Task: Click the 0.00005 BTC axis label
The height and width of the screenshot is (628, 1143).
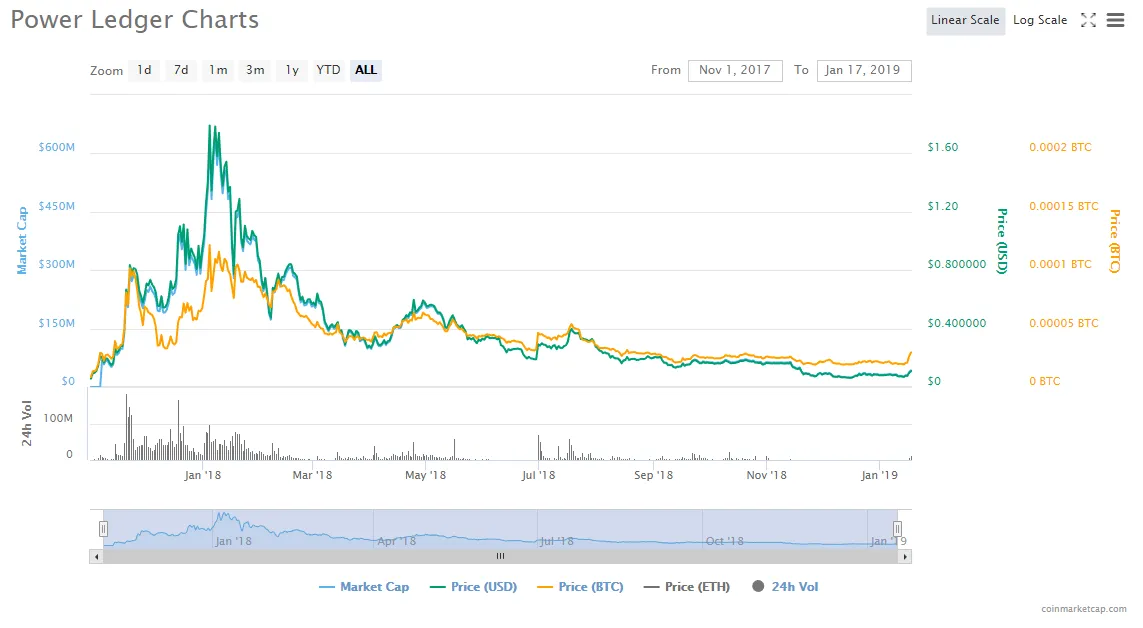Action: click(1064, 323)
